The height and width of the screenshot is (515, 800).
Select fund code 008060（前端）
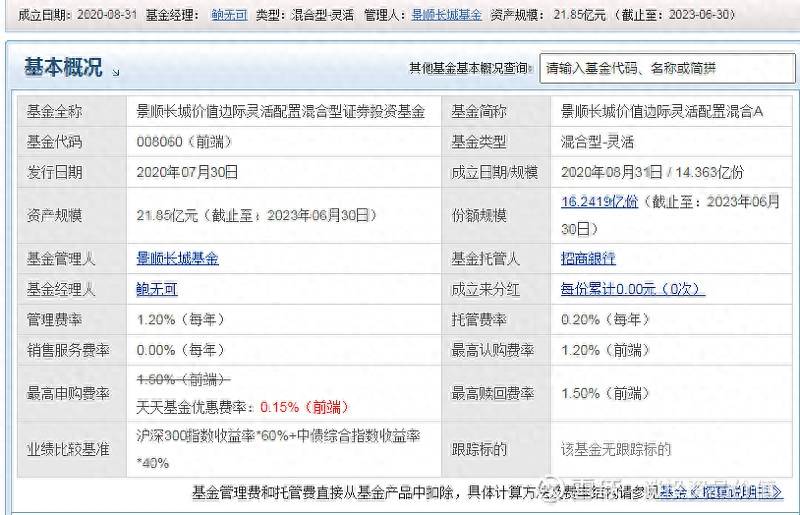(184, 141)
